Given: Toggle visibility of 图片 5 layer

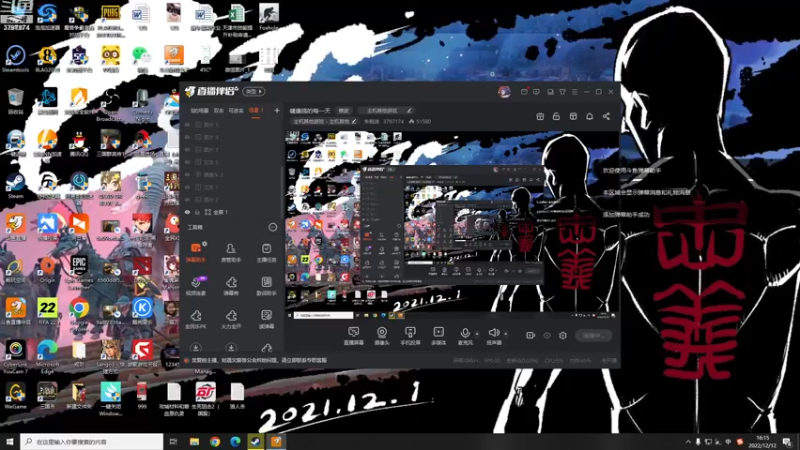Looking at the screenshot, I should click(x=188, y=124).
